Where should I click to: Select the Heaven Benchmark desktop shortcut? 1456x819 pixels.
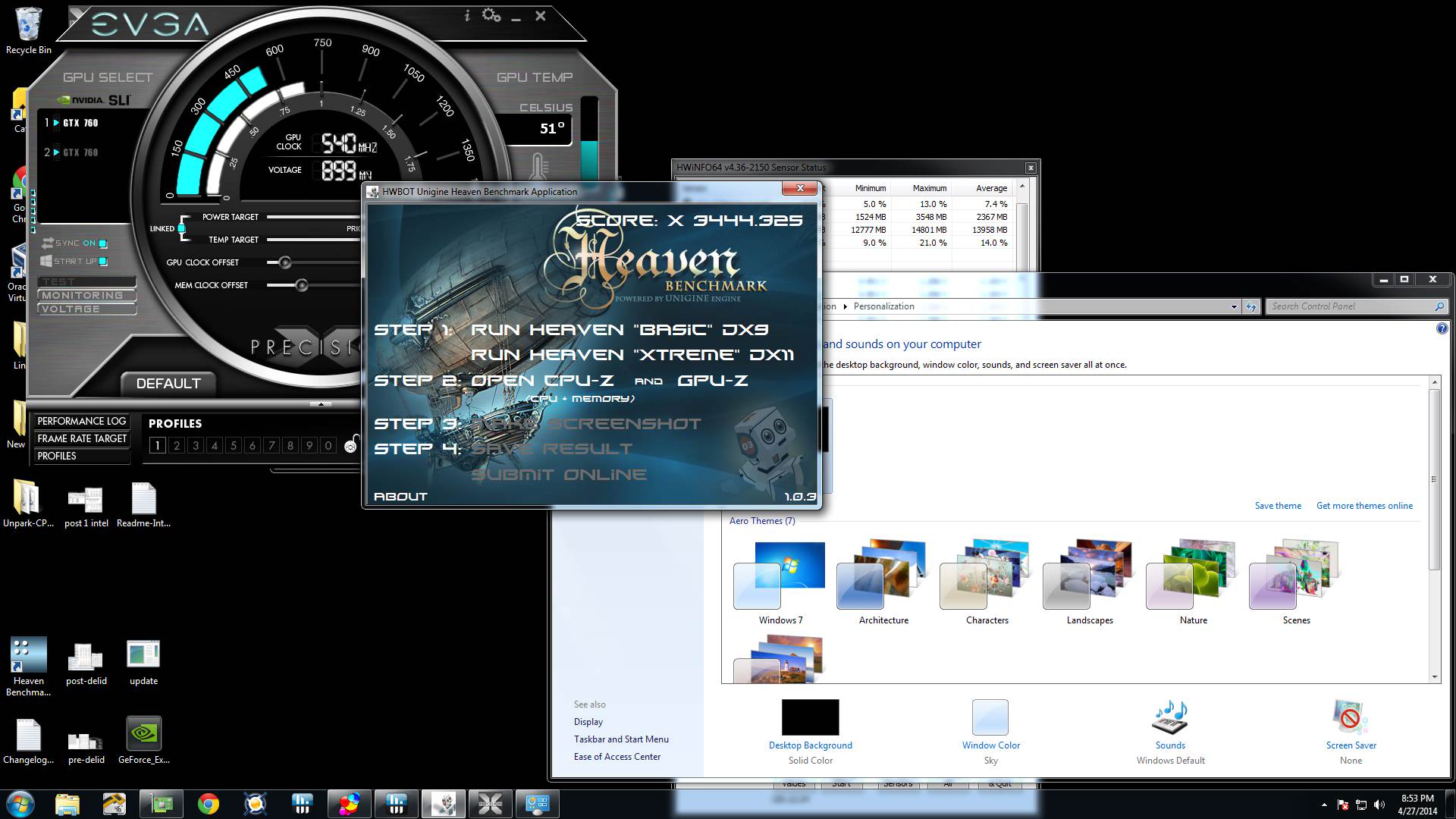click(x=29, y=667)
